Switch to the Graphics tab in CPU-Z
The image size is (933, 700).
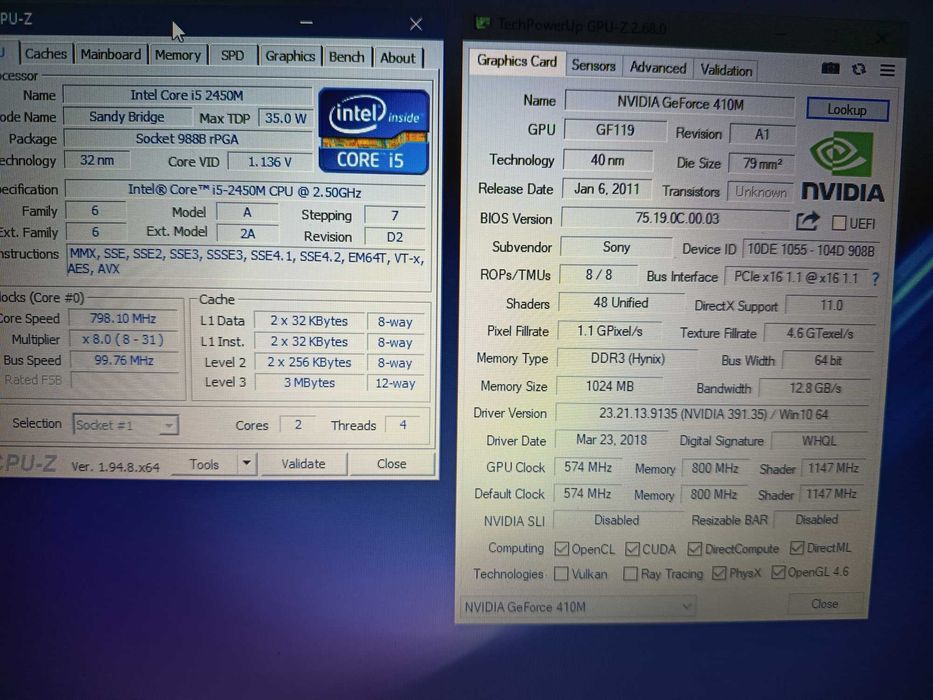(x=290, y=57)
